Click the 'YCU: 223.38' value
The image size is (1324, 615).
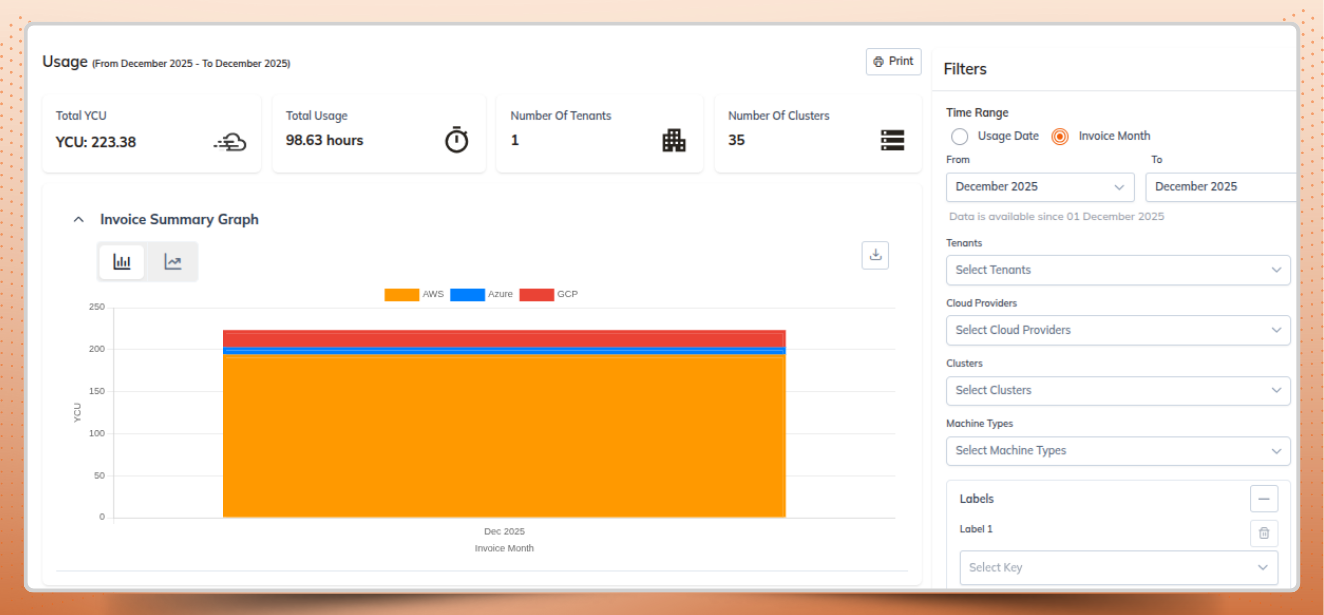coord(96,142)
